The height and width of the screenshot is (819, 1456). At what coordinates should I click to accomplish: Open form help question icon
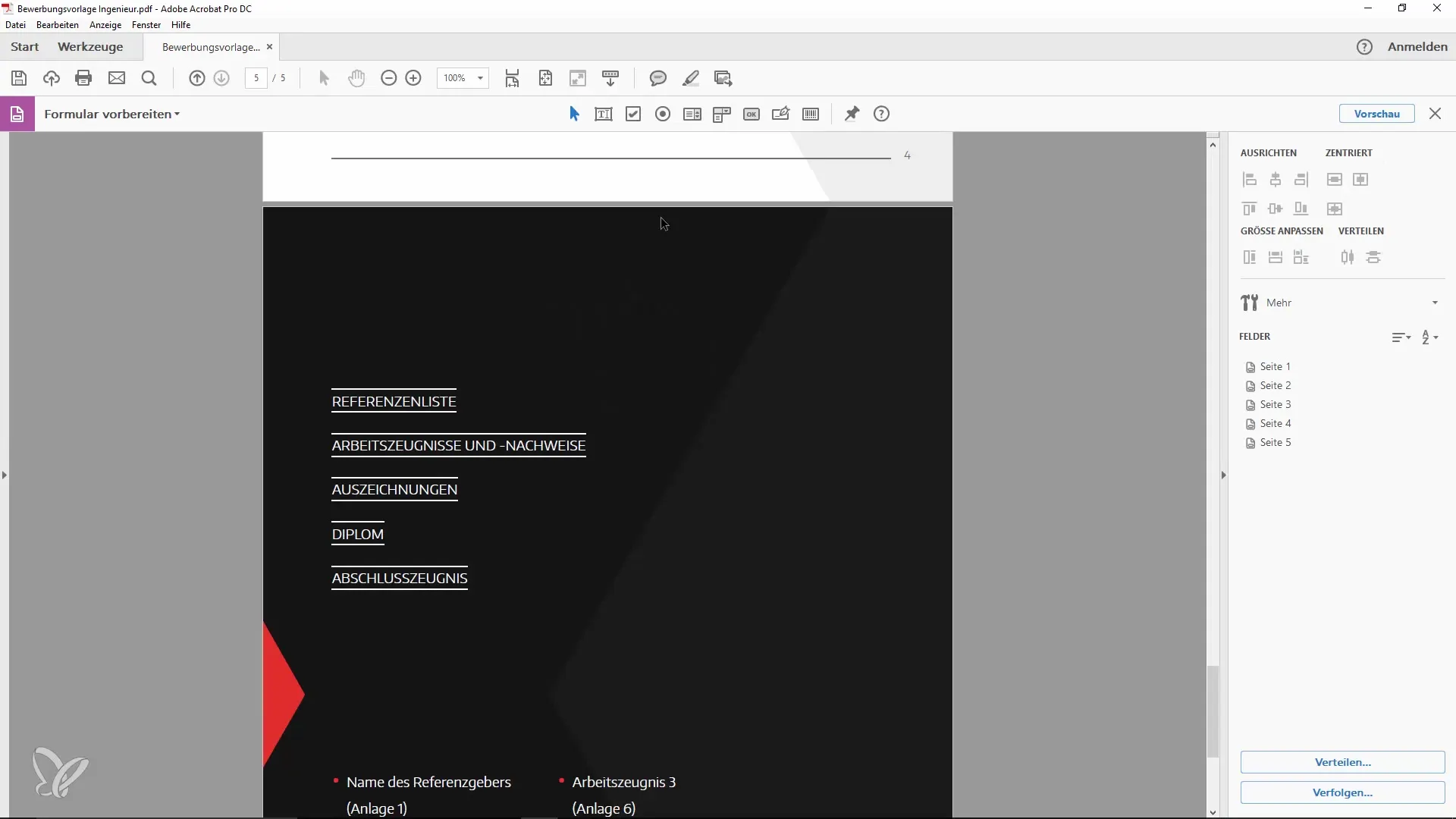(881, 115)
